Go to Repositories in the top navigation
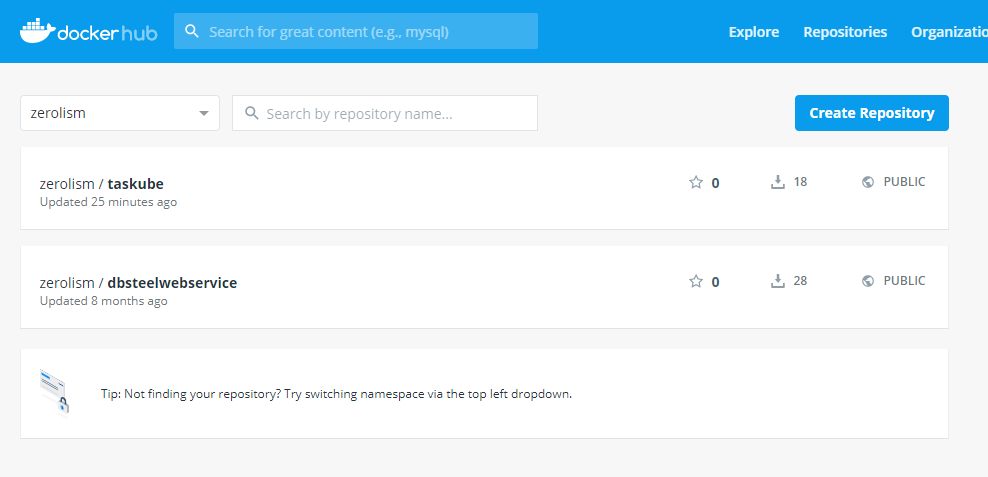988x477 pixels. pyautogui.click(x=845, y=32)
